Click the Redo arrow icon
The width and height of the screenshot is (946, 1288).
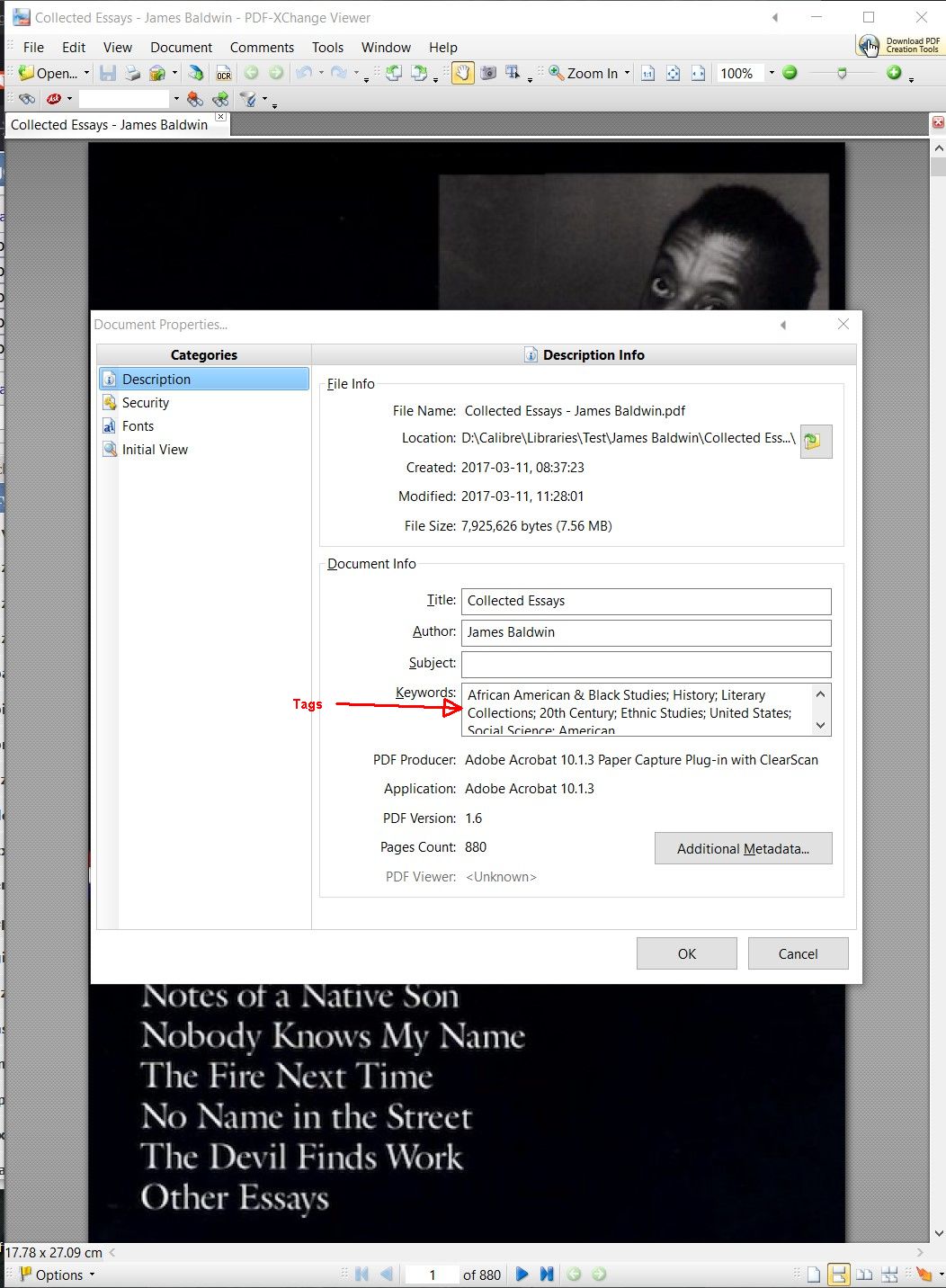coord(339,73)
